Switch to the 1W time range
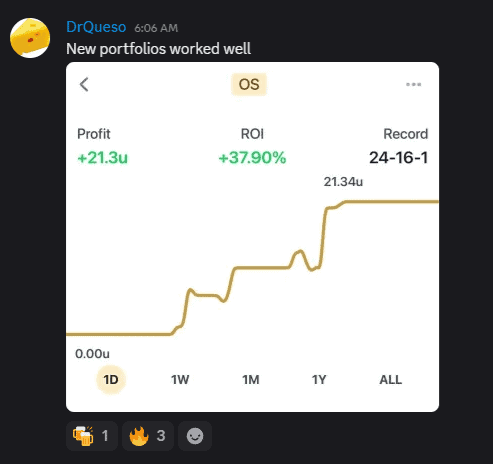 point(180,380)
